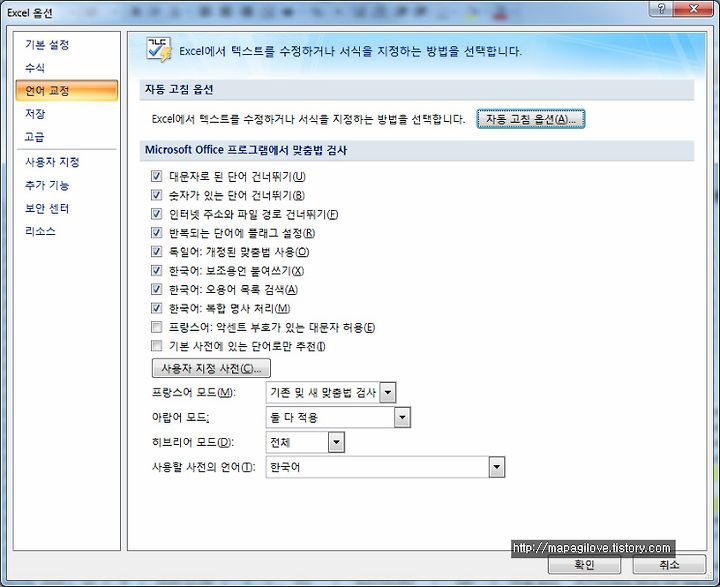Disable 독일어: 개정된 맞춤법 사용
The width and height of the screenshot is (720, 587).
tap(157, 251)
